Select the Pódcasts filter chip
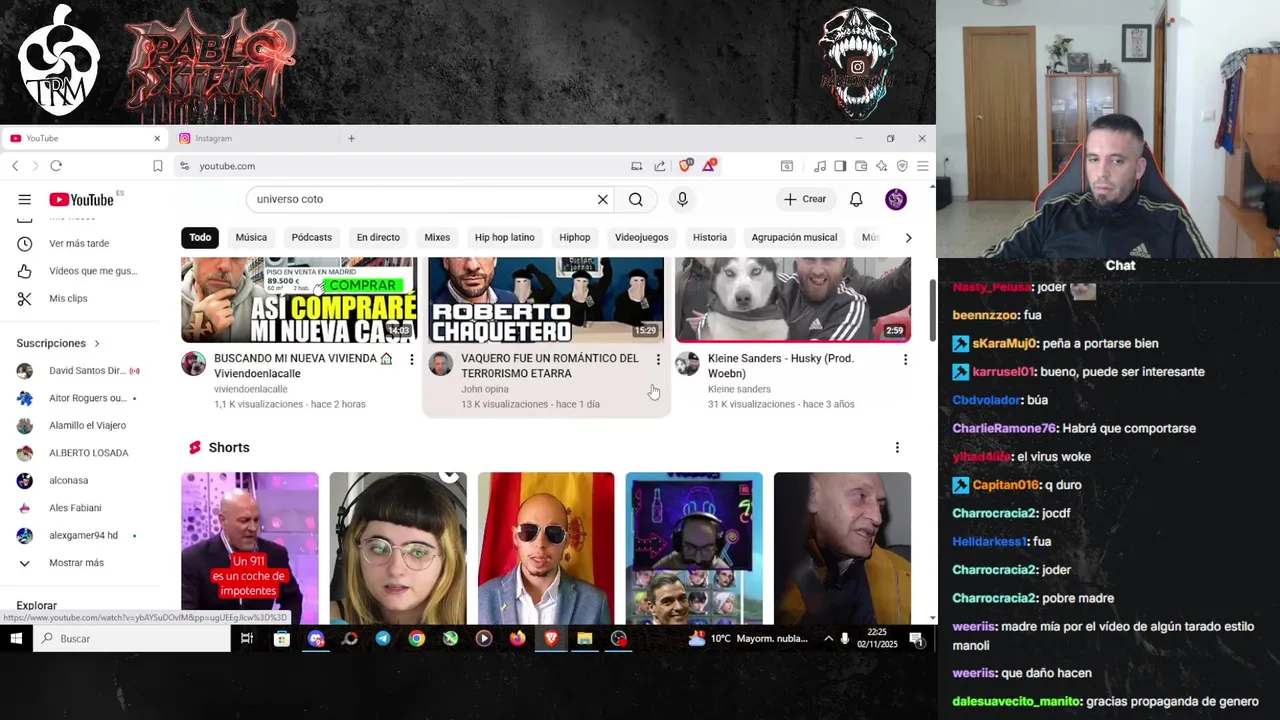The height and width of the screenshot is (720, 1280). tap(311, 237)
